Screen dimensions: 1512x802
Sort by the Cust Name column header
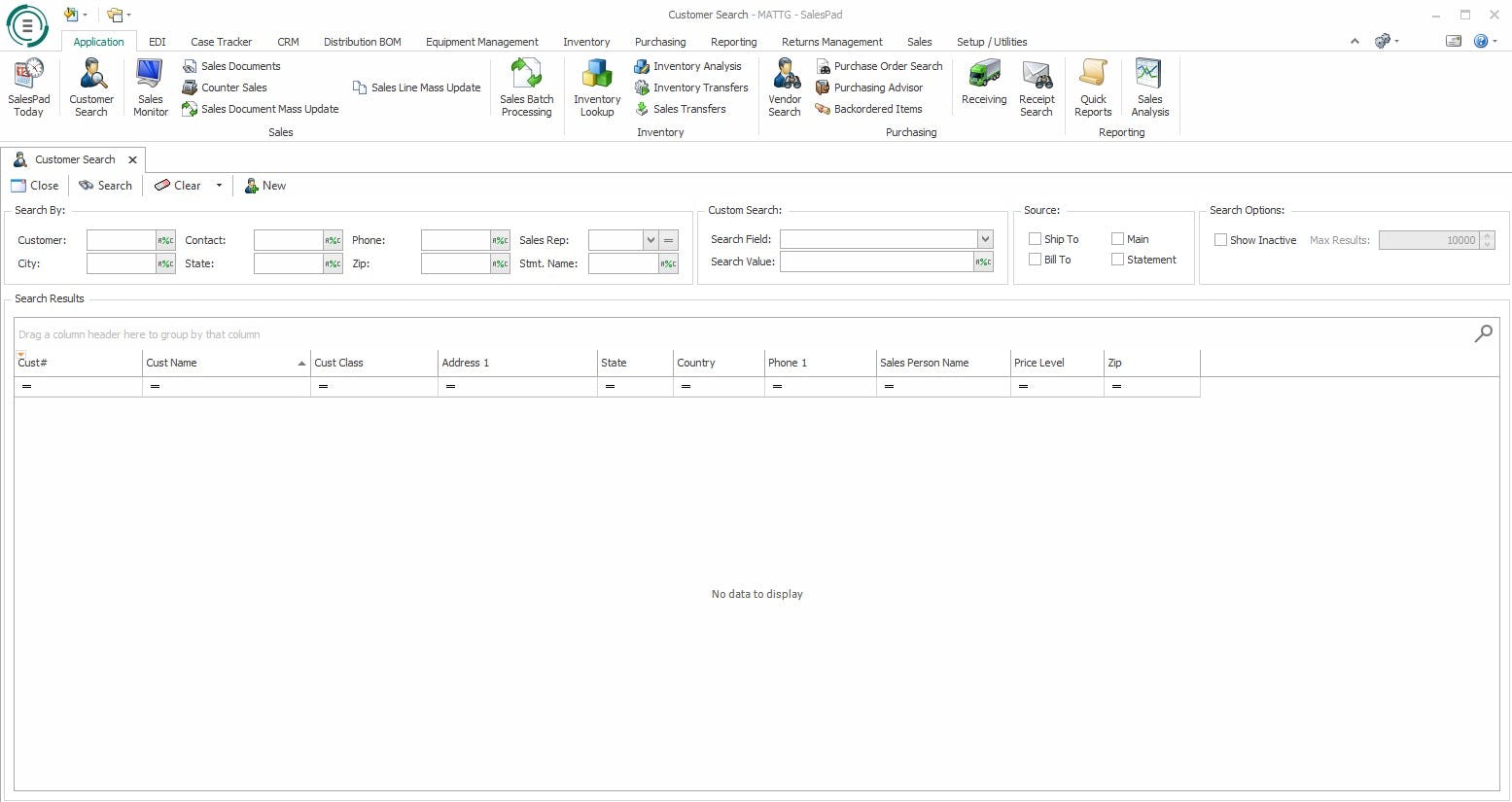coord(227,363)
